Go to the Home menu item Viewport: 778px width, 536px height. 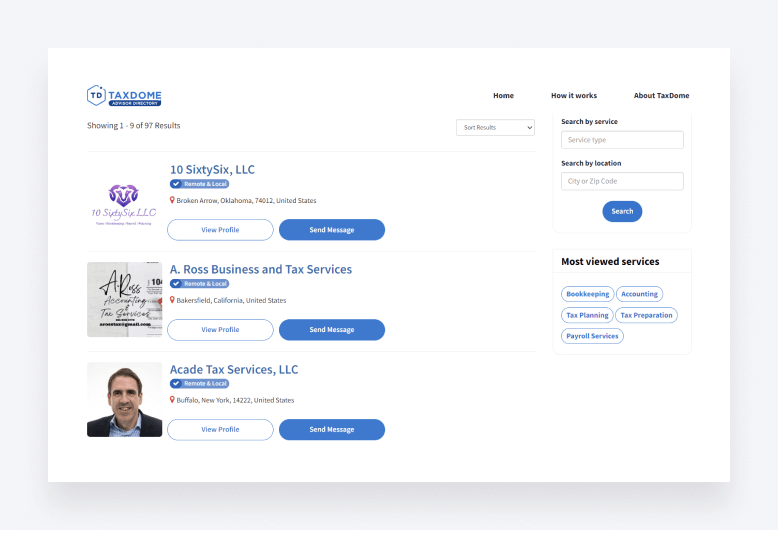click(503, 96)
